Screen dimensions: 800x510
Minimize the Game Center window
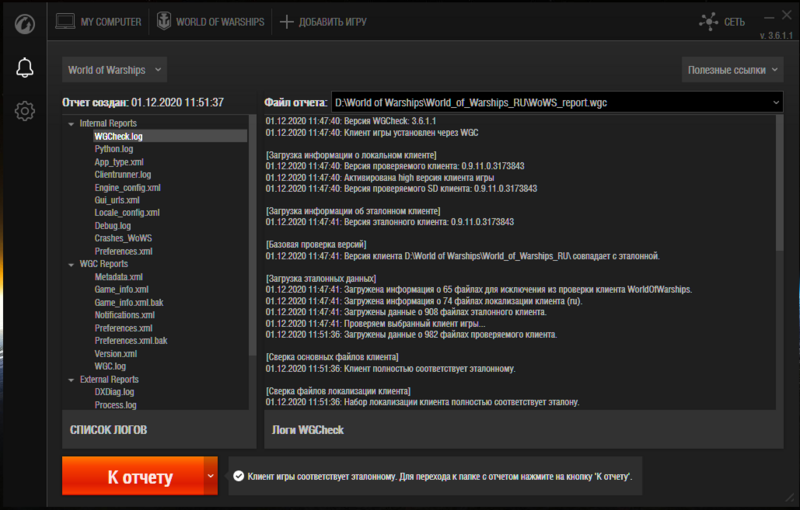(769, 17)
